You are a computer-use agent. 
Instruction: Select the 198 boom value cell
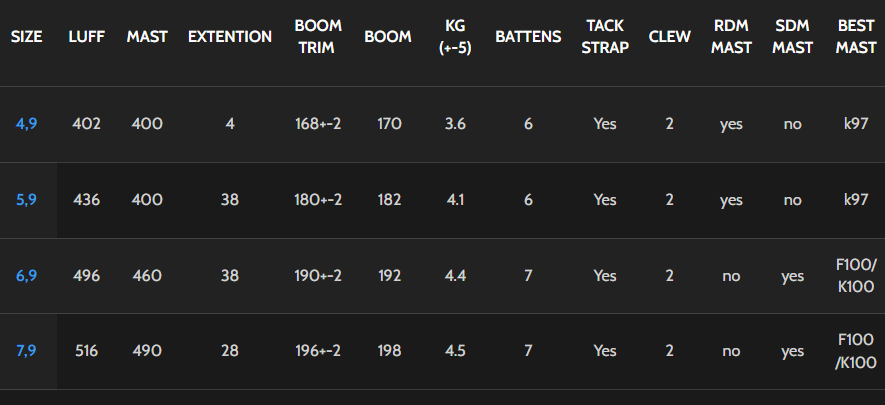[x=388, y=351]
